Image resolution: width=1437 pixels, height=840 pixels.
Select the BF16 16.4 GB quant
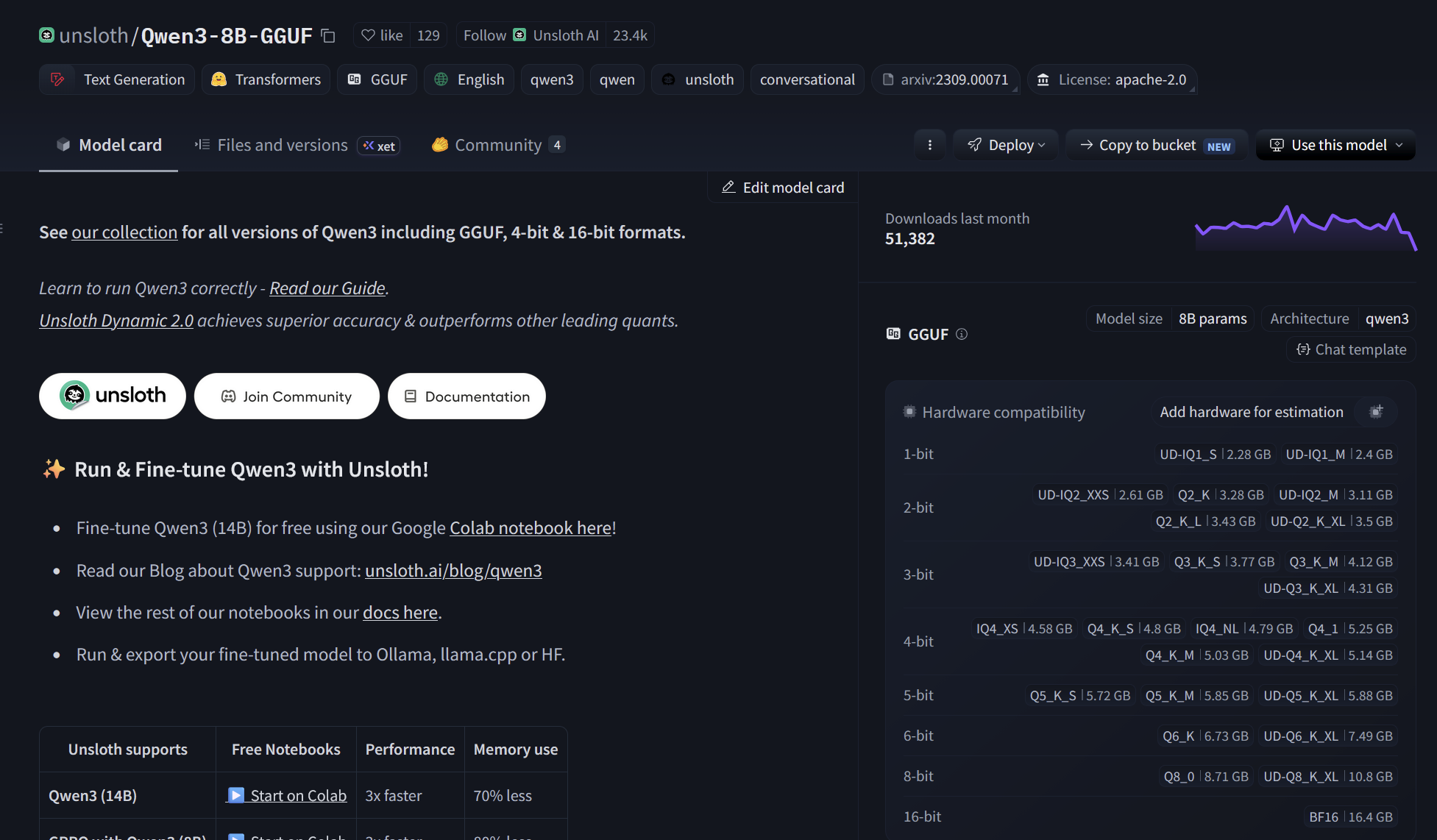click(x=1351, y=817)
